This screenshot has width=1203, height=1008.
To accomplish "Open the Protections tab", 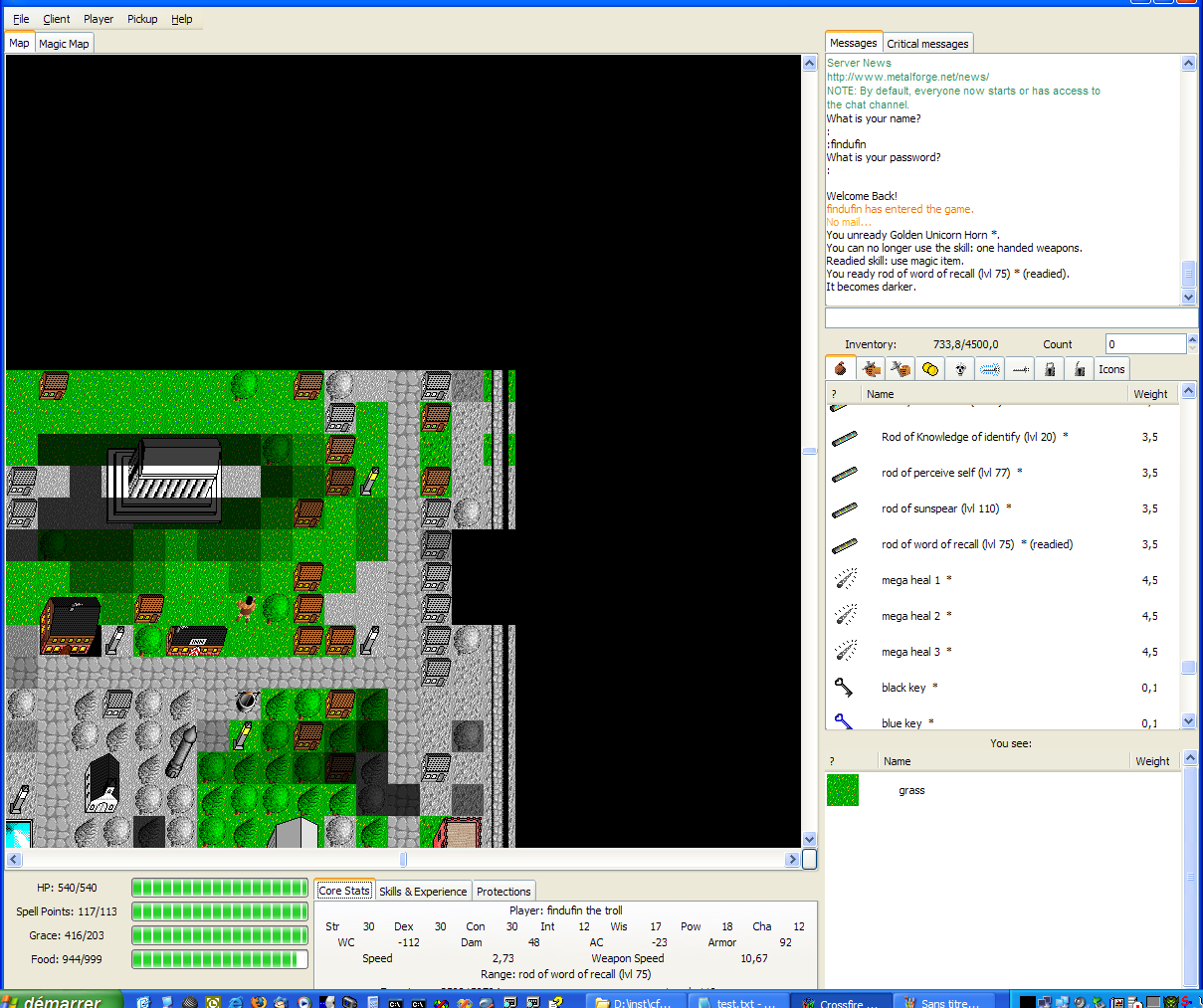I will pos(503,892).
